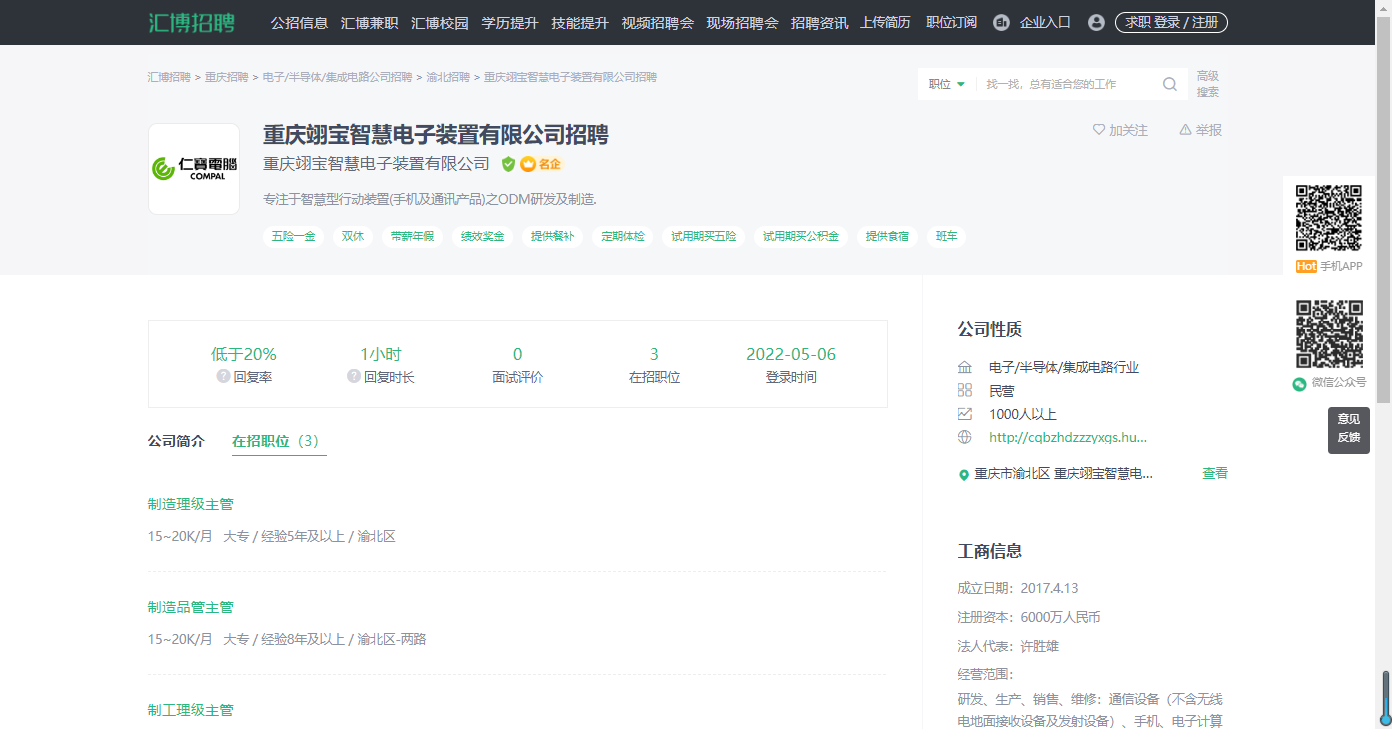Image resolution: width=1392 pixels, height=729 pixels.
Task: Click the search magnifier icon
Action: point(1170,84)
